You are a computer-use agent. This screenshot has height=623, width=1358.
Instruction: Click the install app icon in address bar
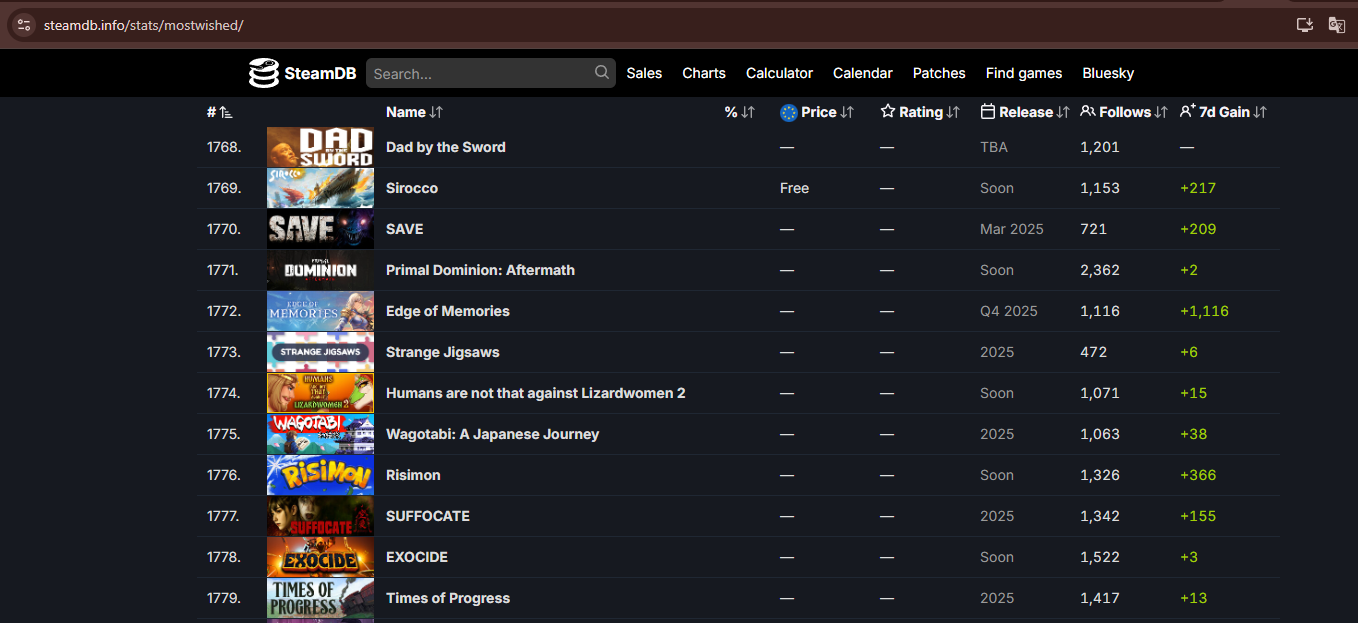(x=1305, y=25)
